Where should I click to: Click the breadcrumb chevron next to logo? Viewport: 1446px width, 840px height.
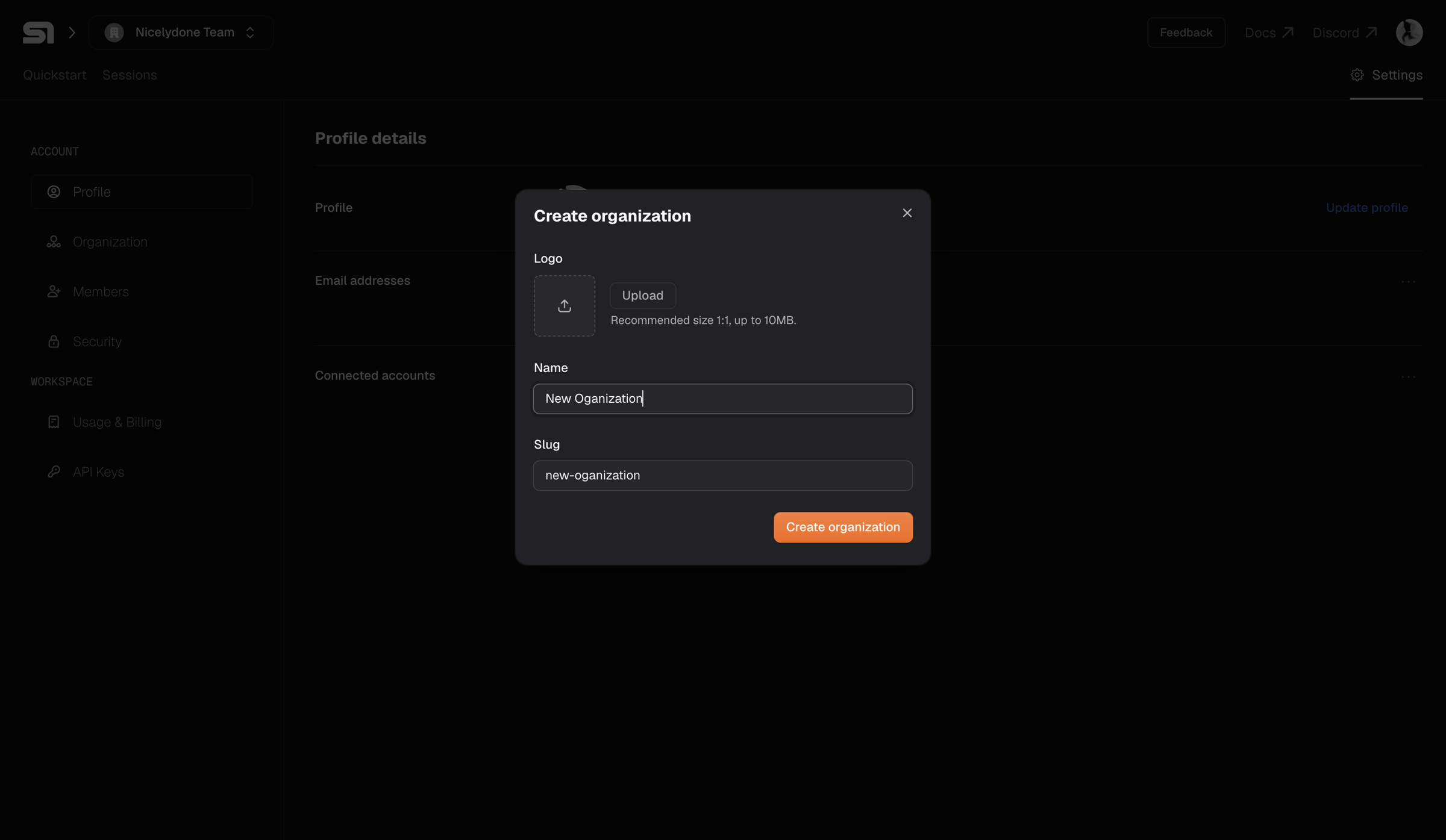click(x=72, y=33)
